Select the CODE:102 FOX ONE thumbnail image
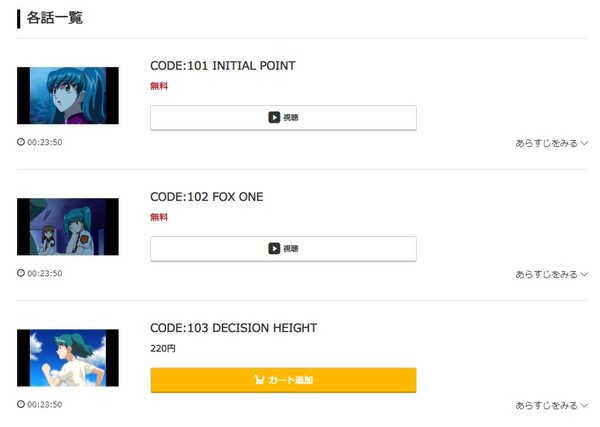 click(68, 227)
